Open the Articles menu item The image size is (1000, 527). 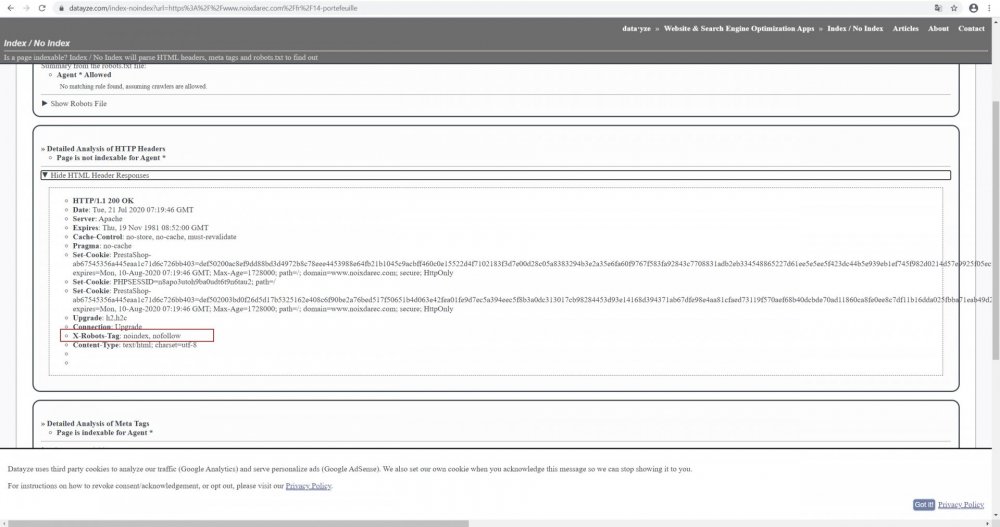click(905, 29)
